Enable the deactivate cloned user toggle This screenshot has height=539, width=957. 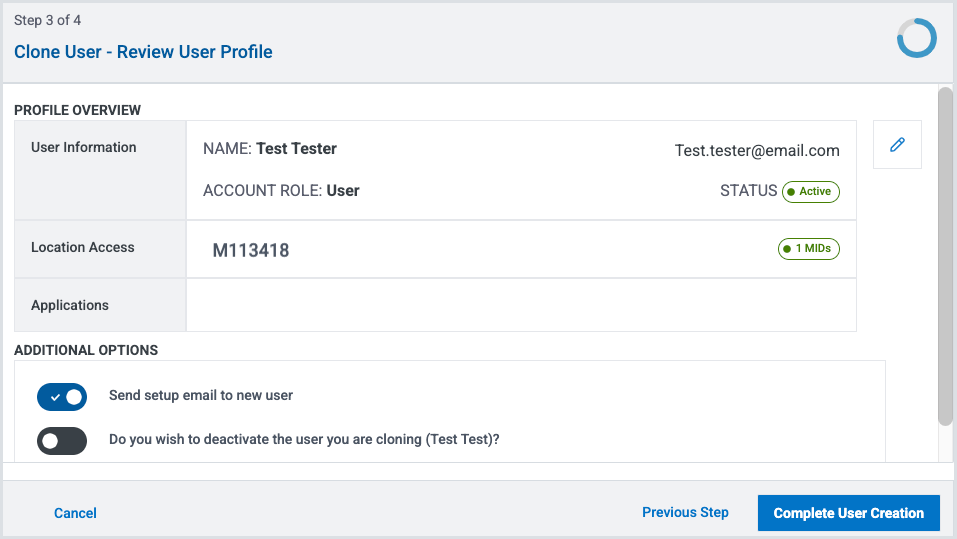(62, 440)
